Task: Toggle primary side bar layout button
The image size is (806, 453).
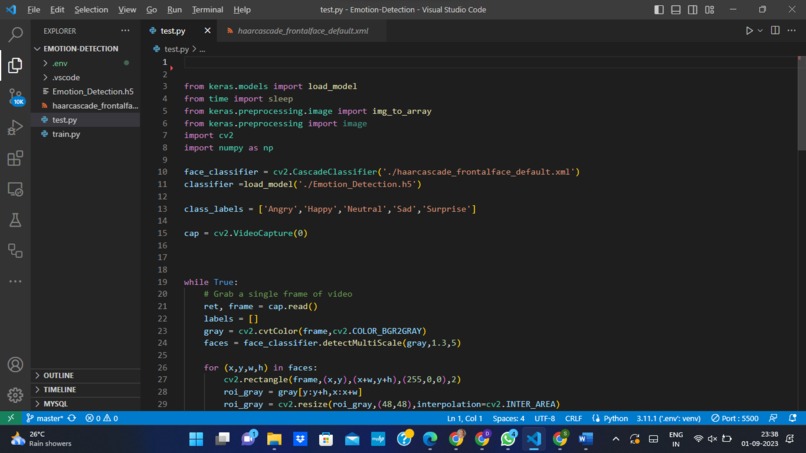Action: click(658, 10)
